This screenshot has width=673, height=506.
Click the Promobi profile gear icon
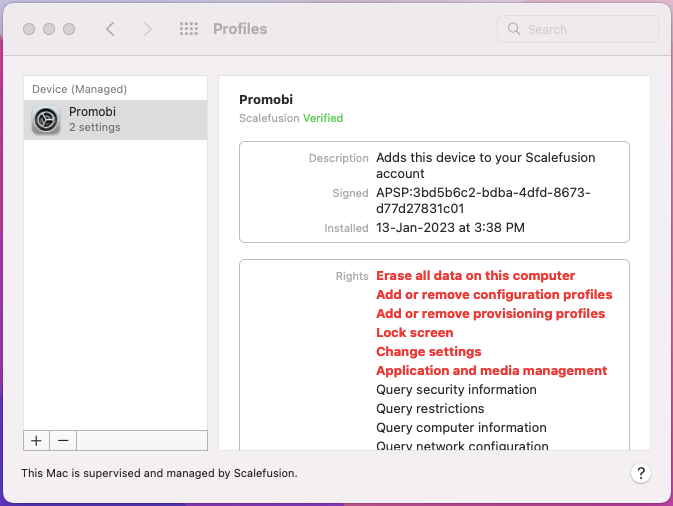pyautogui.click(x=46, y=120)
